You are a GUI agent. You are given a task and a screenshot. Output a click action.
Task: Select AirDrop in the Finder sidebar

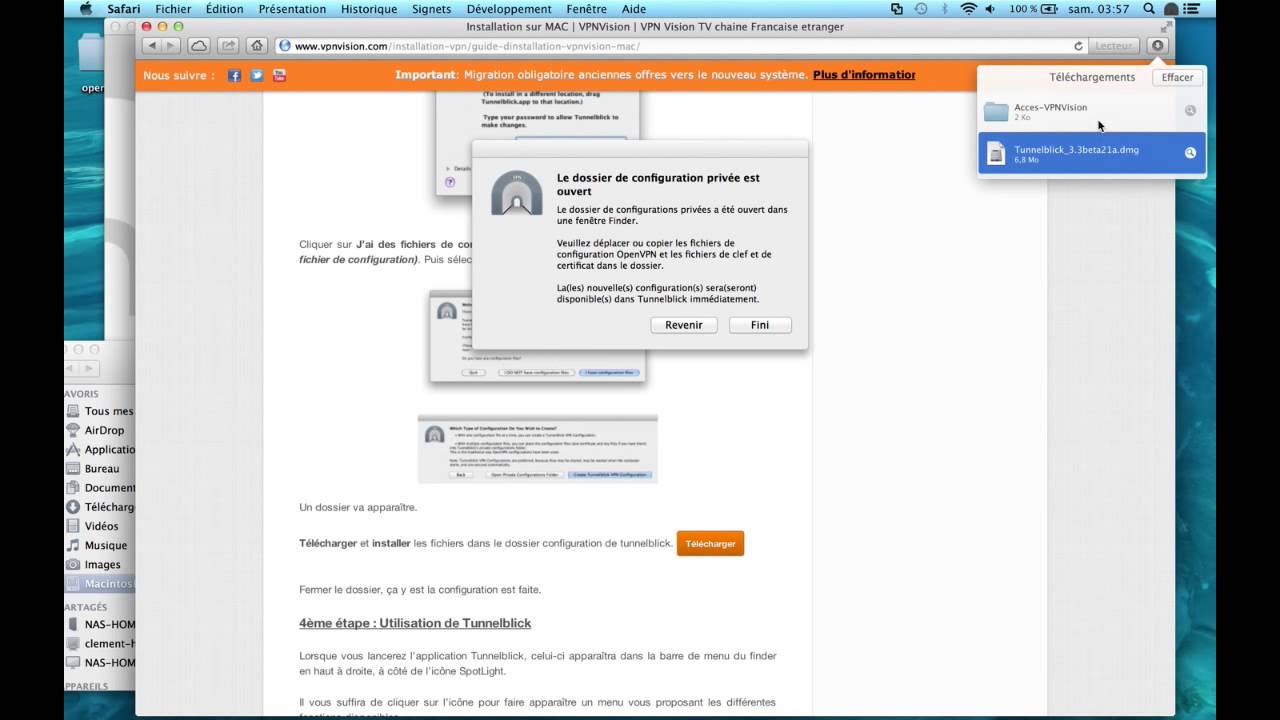(x=100, y=430)
